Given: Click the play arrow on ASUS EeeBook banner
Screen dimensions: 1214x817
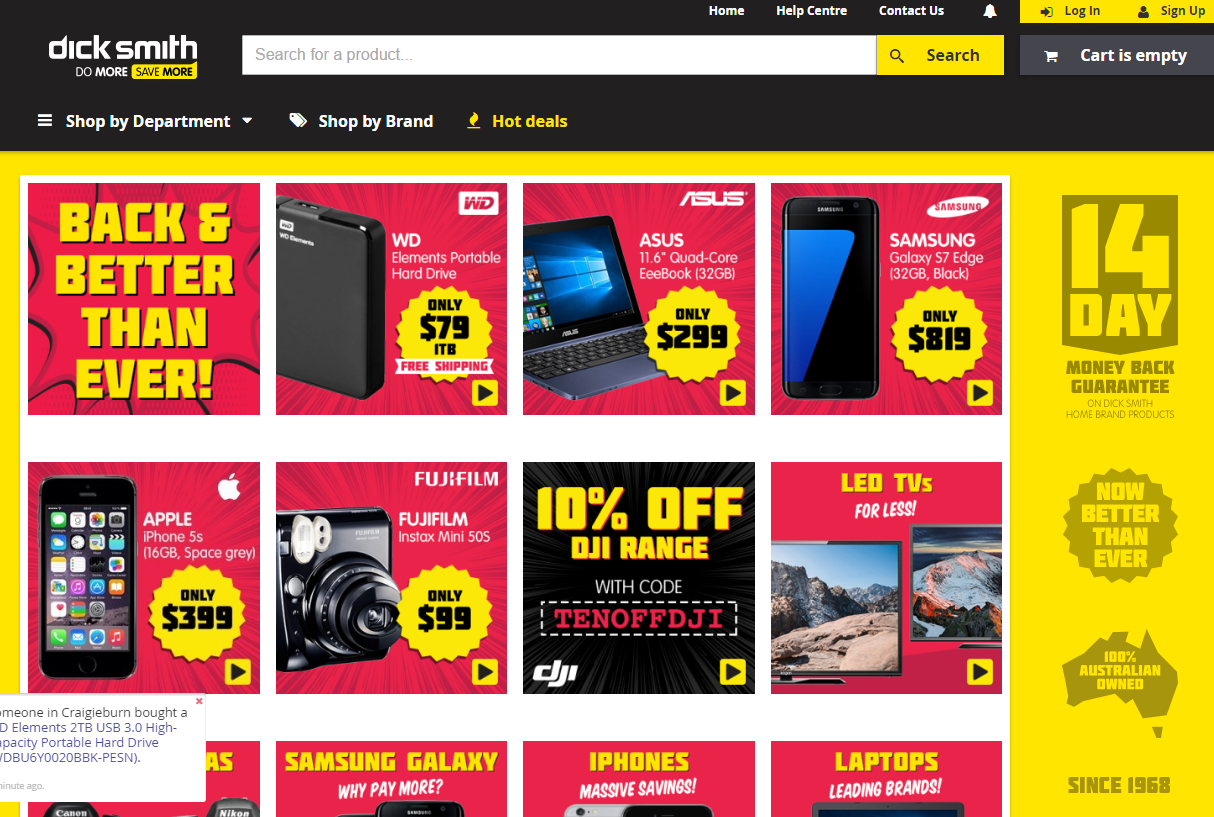Looking at the screenshot, I should [x=733, y=393].
